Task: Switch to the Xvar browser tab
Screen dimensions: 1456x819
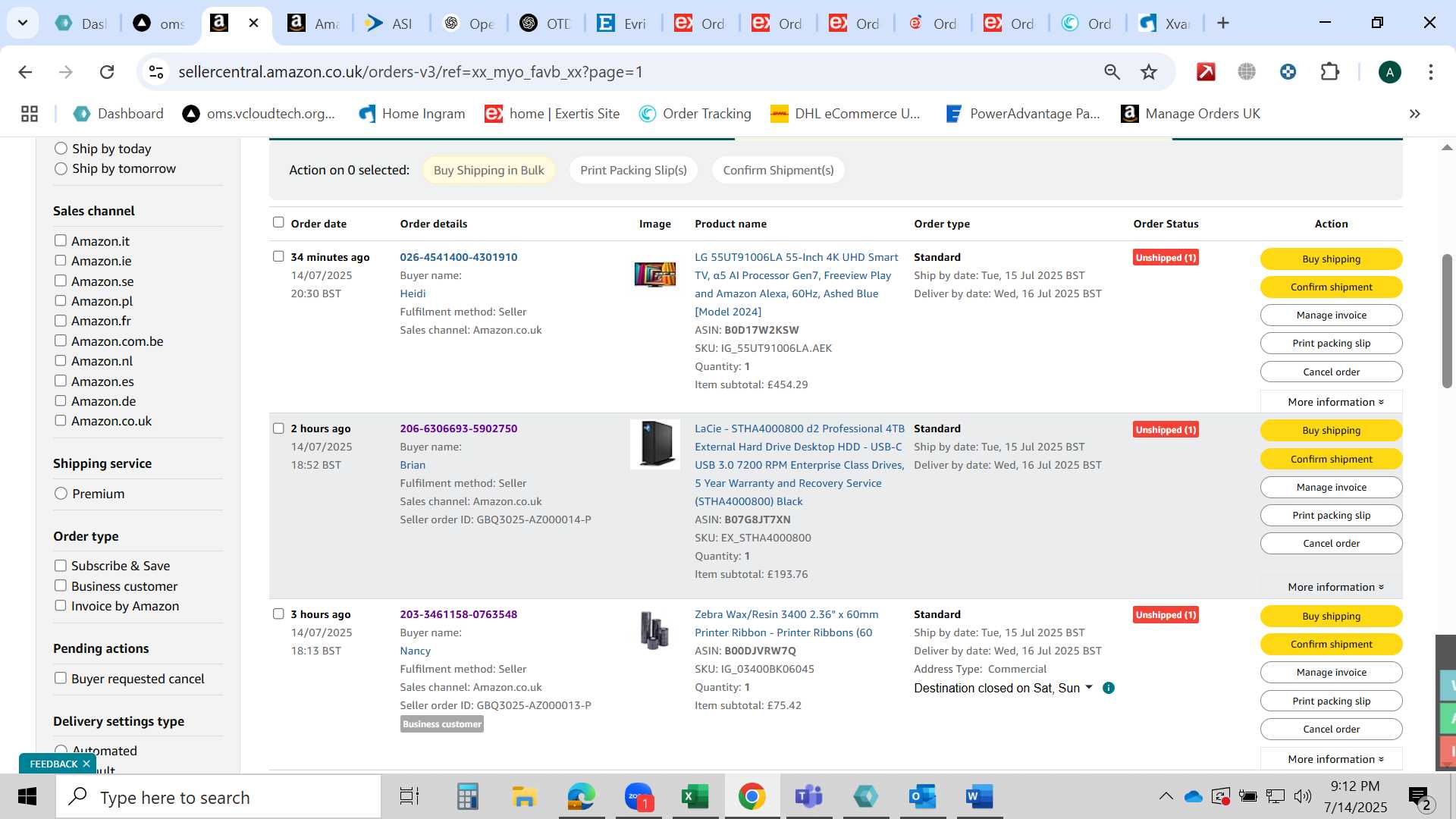Action: click(1166, 24)
